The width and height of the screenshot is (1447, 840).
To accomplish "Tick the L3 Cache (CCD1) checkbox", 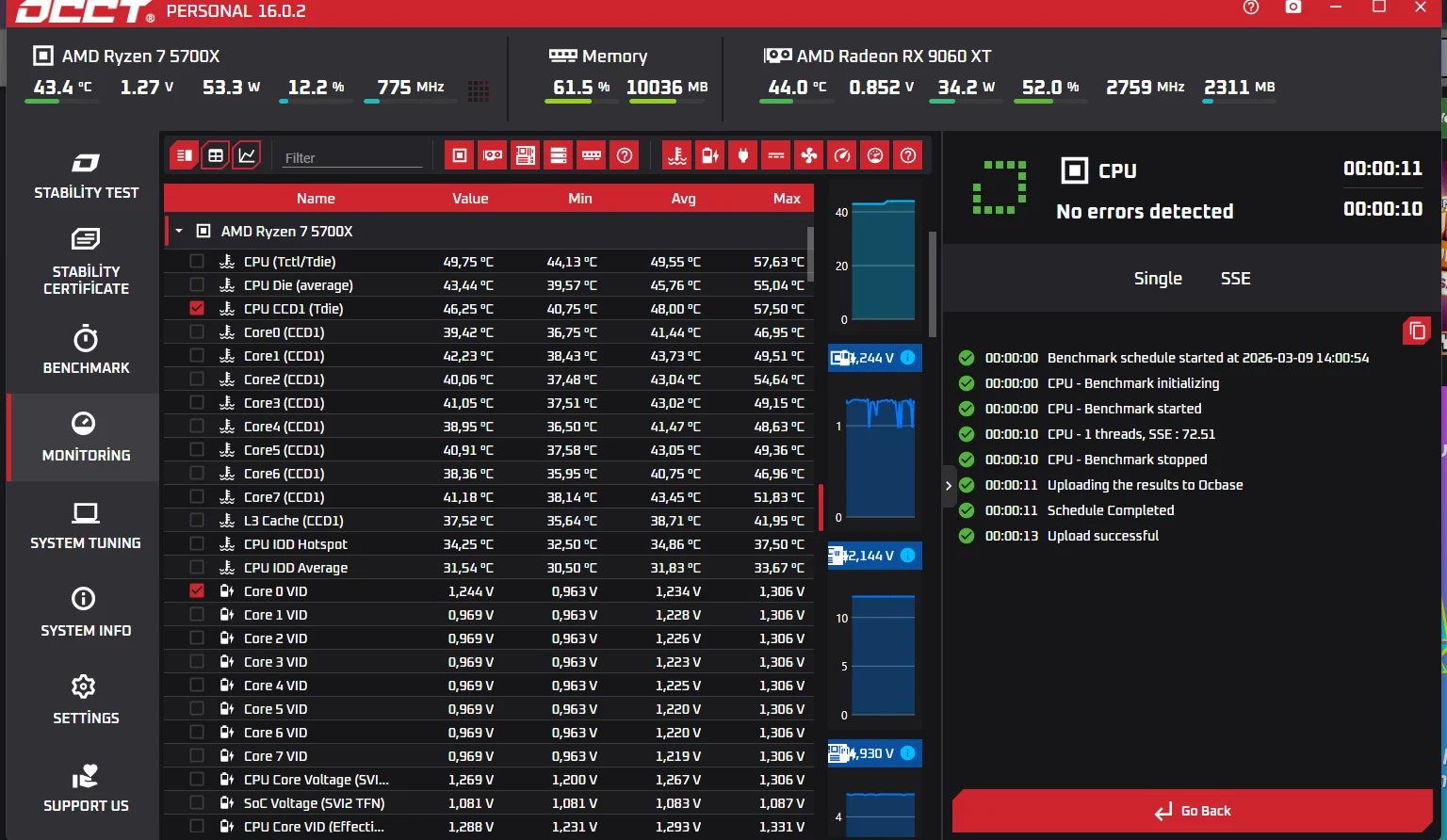I will (x=197, y=520).
